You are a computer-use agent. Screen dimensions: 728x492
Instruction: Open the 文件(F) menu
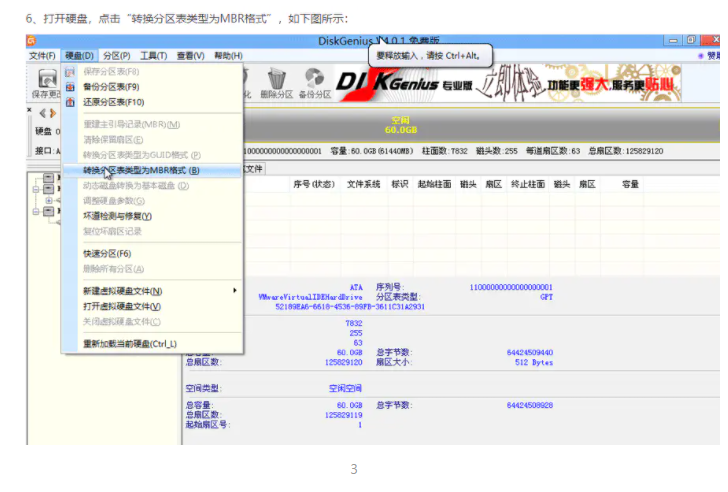pyautogui.click(x=42, y=56)
